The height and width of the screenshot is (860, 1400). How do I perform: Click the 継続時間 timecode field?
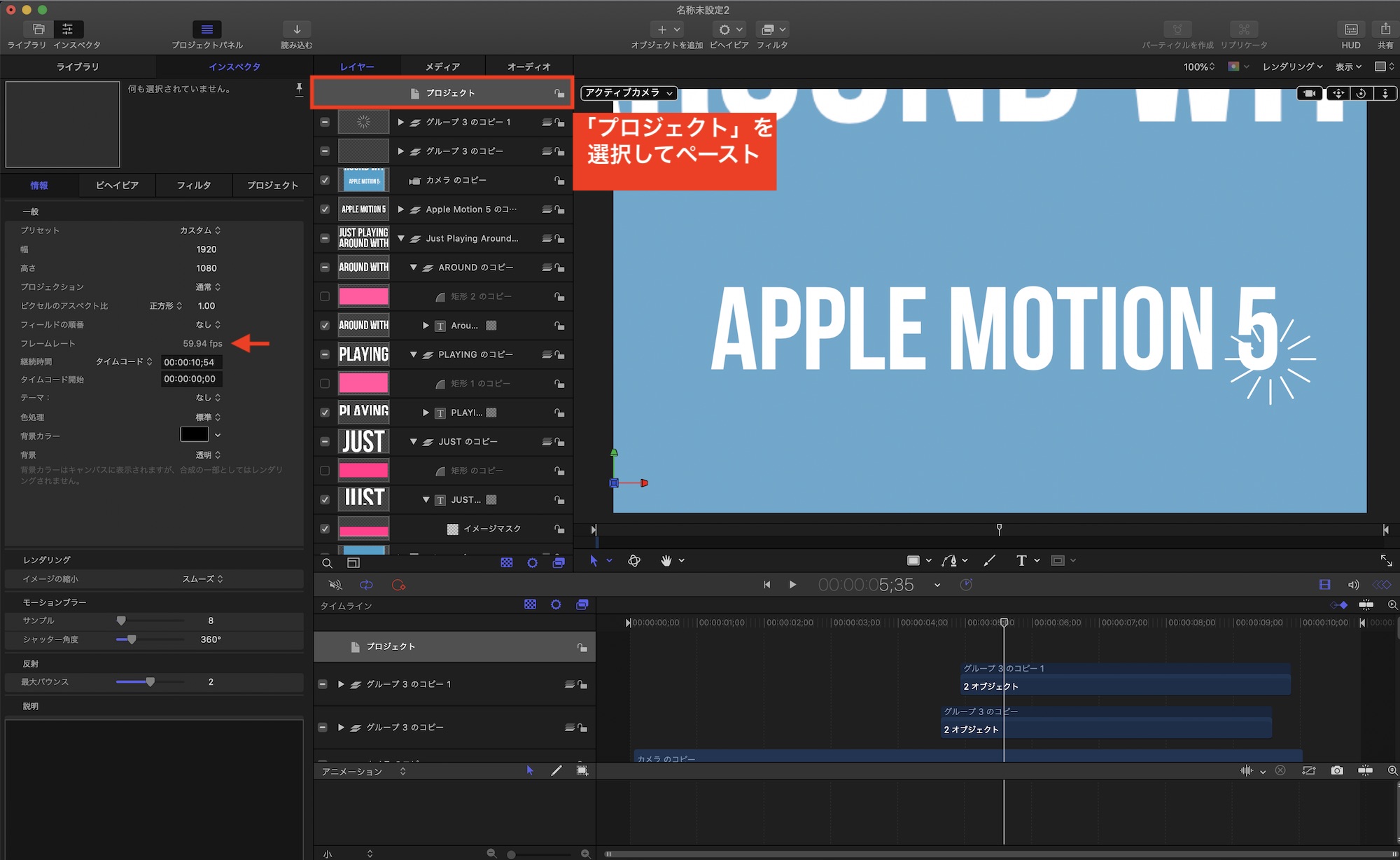(x=190, y=362)
